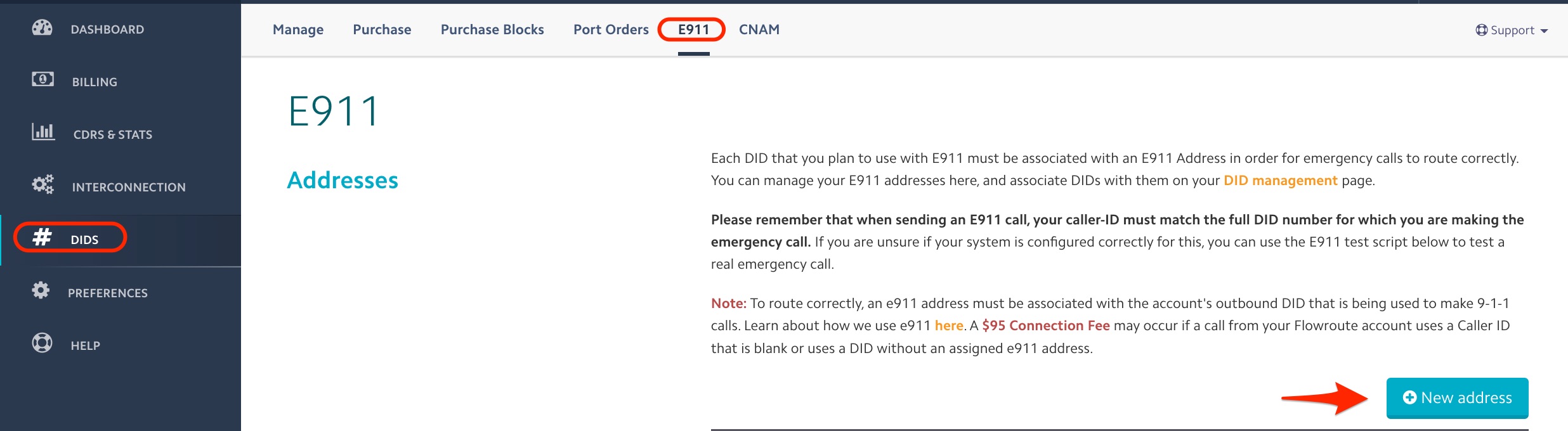The image size is (1568, 431).
Task: Open Billing in the sidebar
Action: click(95, 82)
